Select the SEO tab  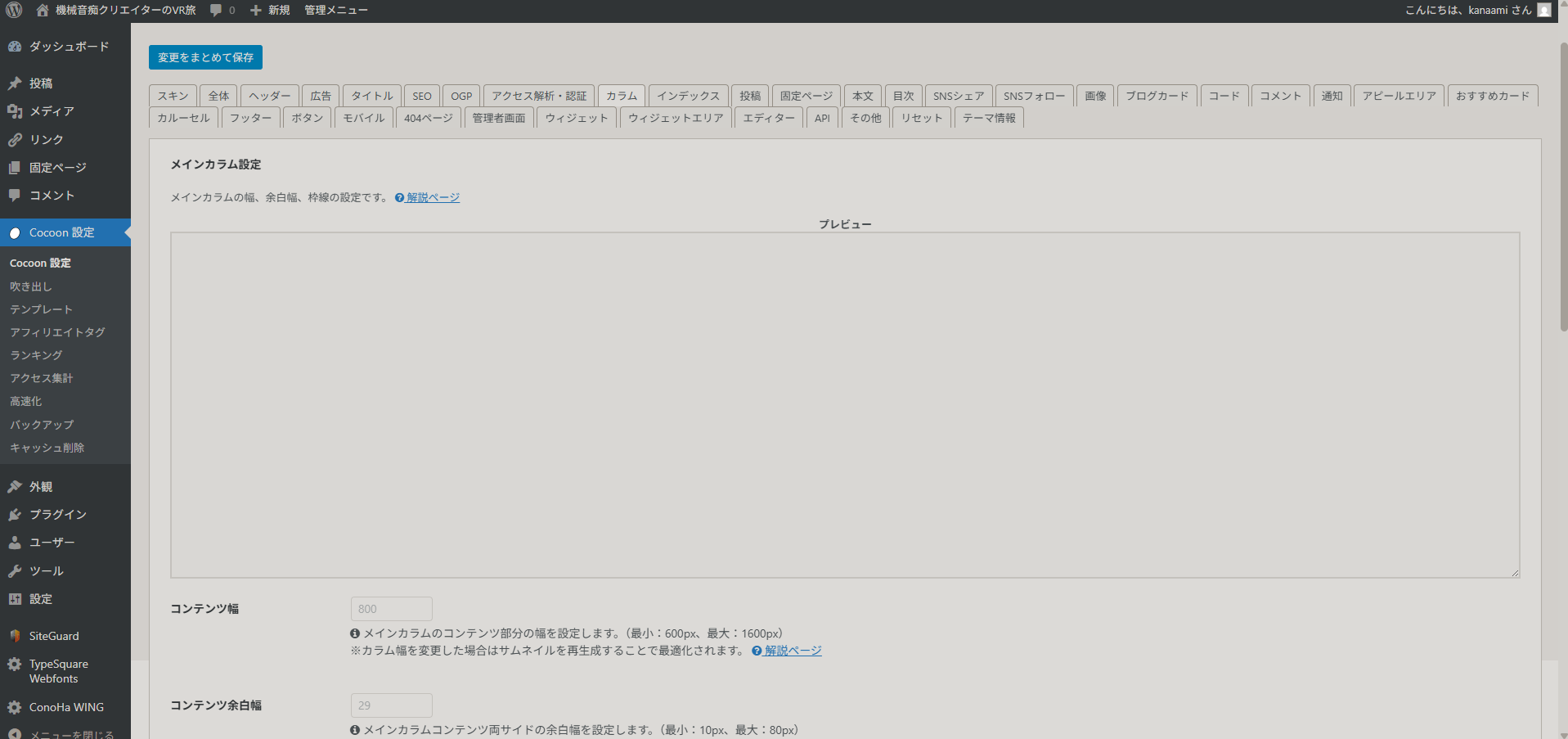(x=421, y=96)
